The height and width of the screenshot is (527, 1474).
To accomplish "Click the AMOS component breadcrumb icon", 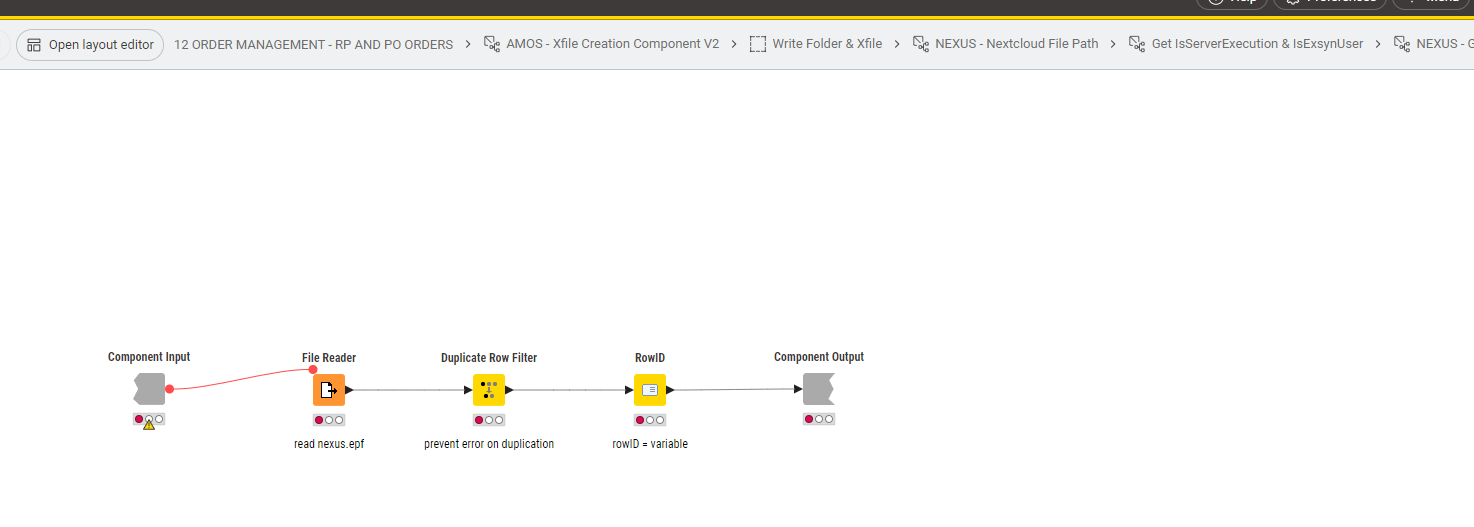I will [x=492, y=44].
